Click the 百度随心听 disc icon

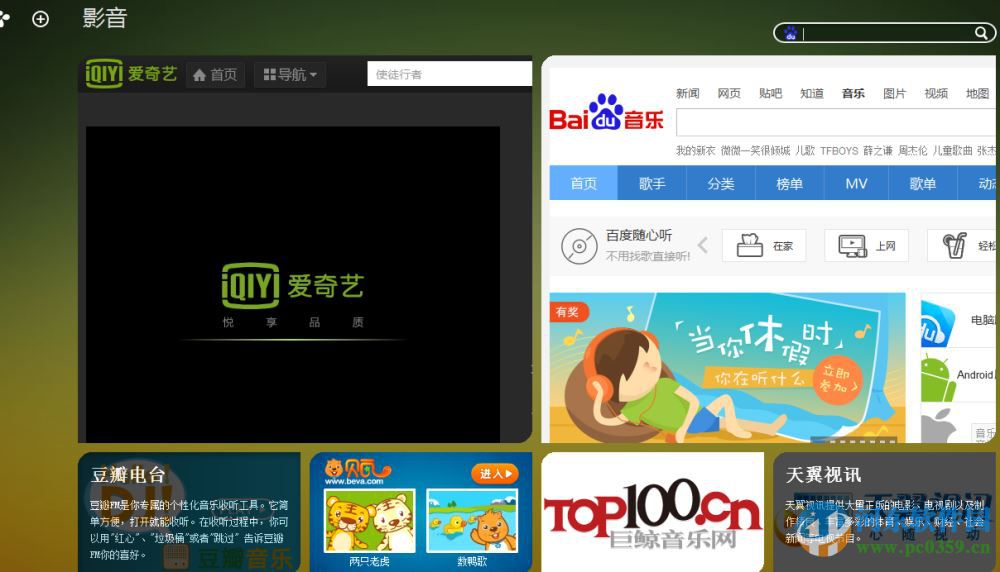point(579,246)
